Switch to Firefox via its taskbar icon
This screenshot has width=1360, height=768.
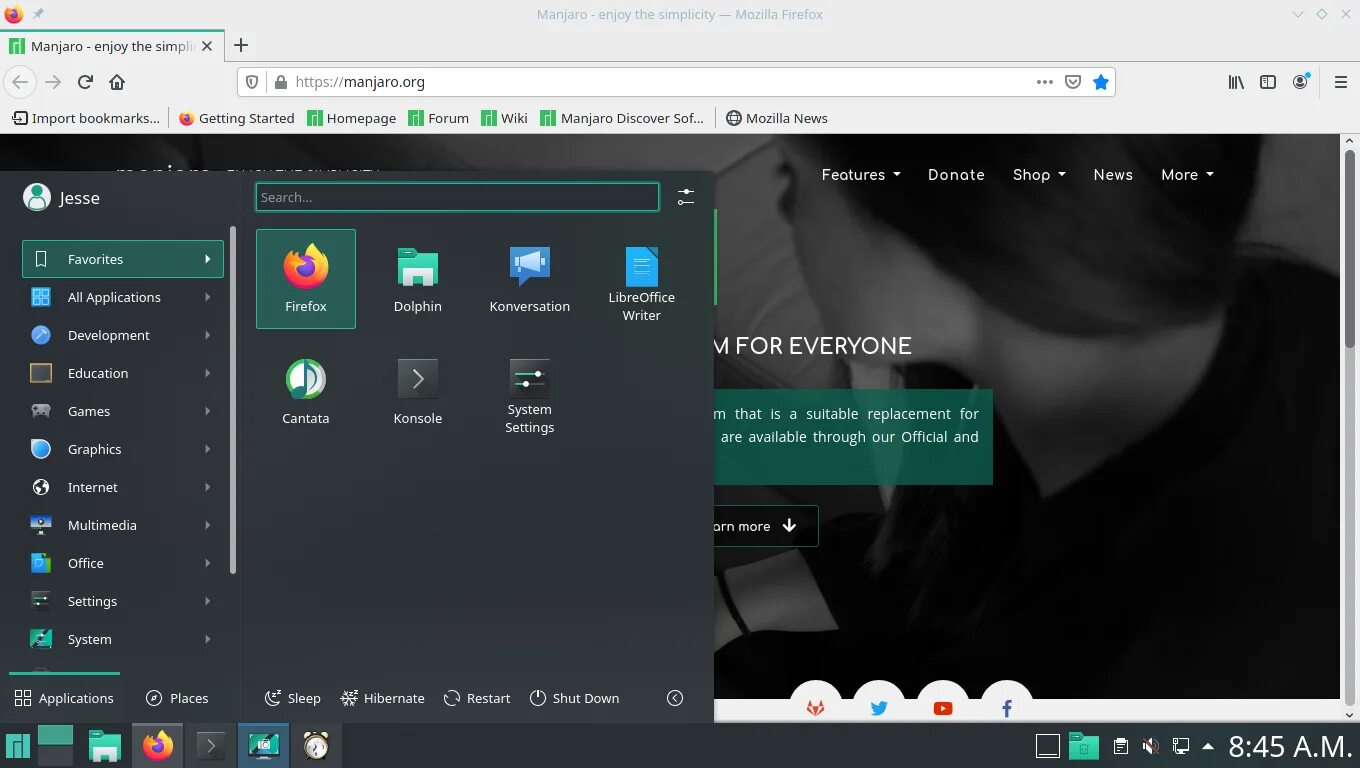point(158,746)
